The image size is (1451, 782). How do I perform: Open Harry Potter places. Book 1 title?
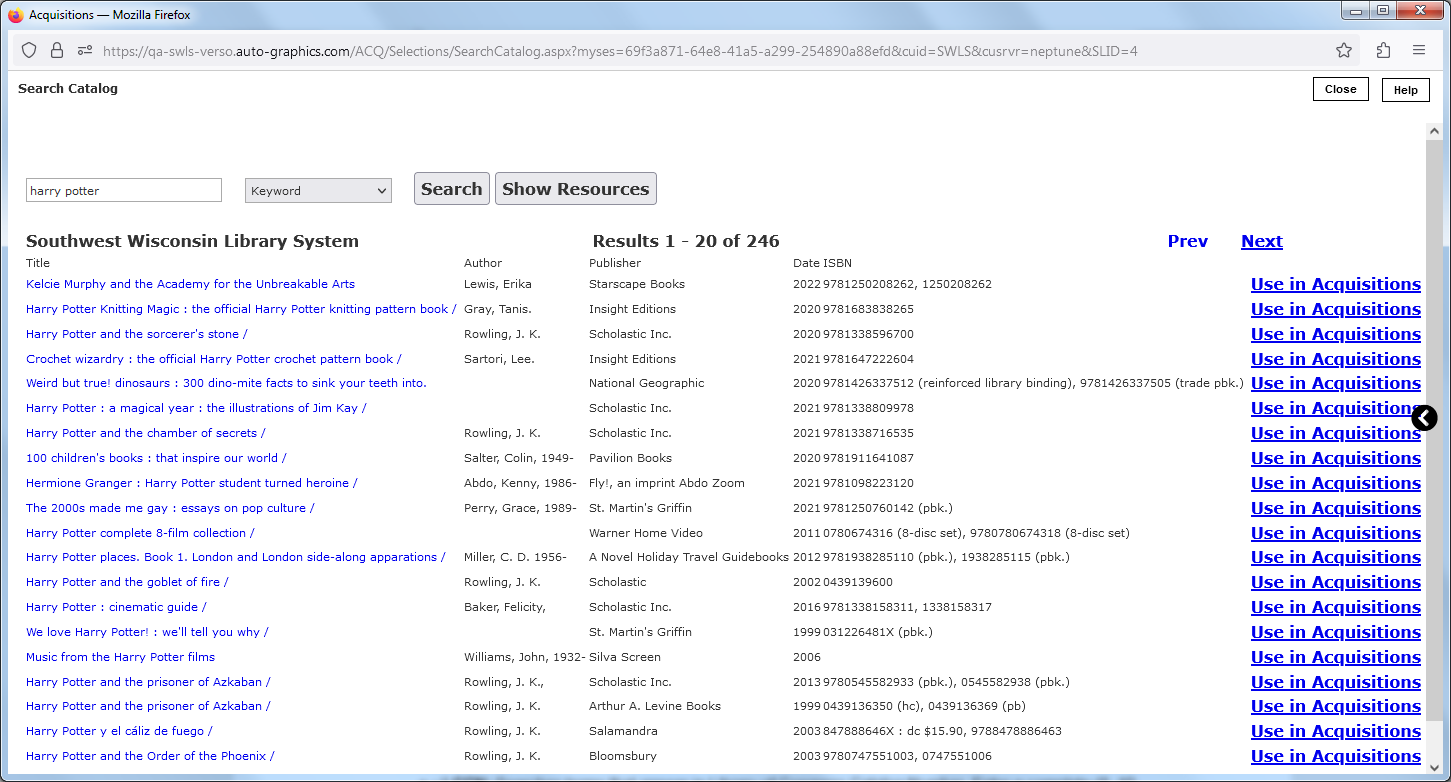click(x=236, y=557)
